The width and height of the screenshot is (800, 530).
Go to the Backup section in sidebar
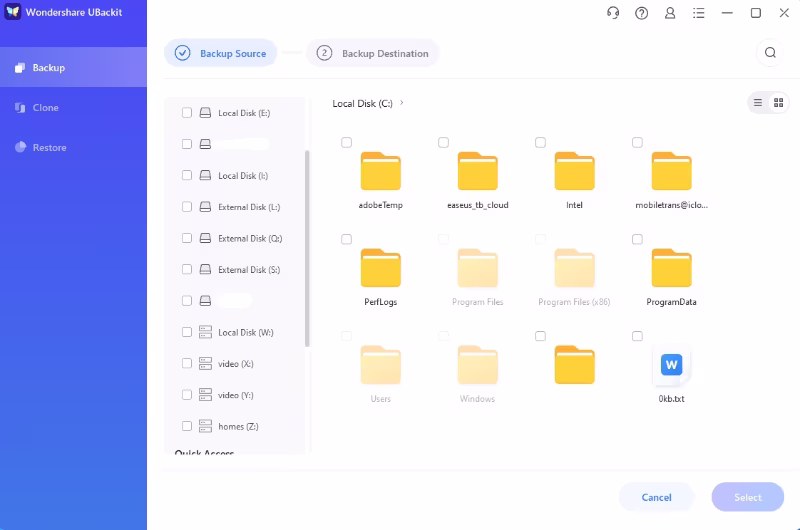(73, 67)
